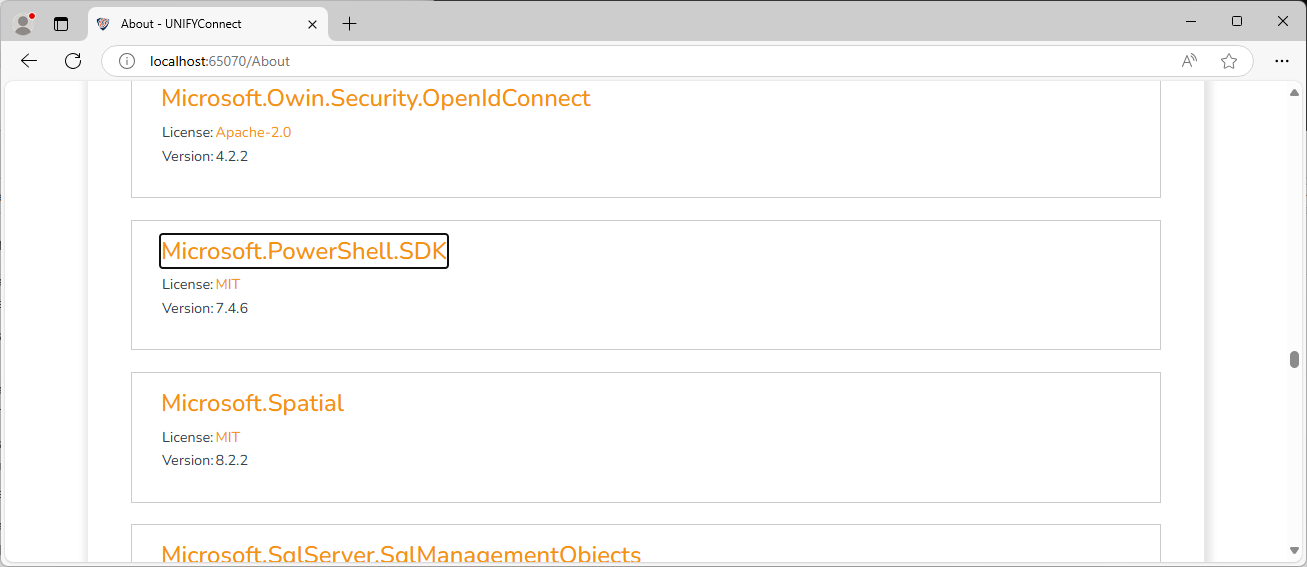This screenshot has height=567, width=1307.
Task: Click the browser back arrow
Action: pyautogui.click(x=29, y=61)
